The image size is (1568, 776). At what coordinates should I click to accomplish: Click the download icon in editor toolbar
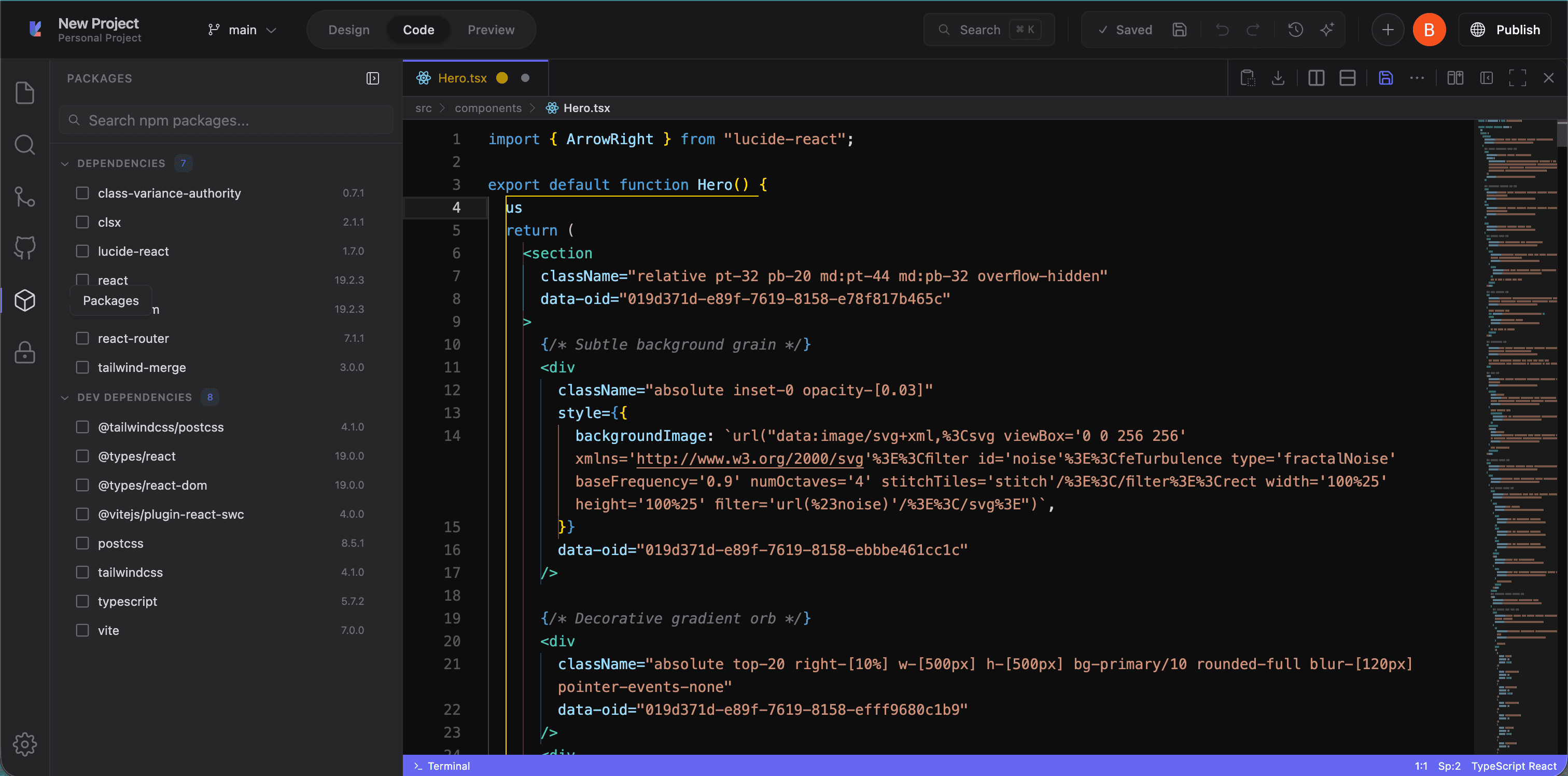[x=1278, y=78]
